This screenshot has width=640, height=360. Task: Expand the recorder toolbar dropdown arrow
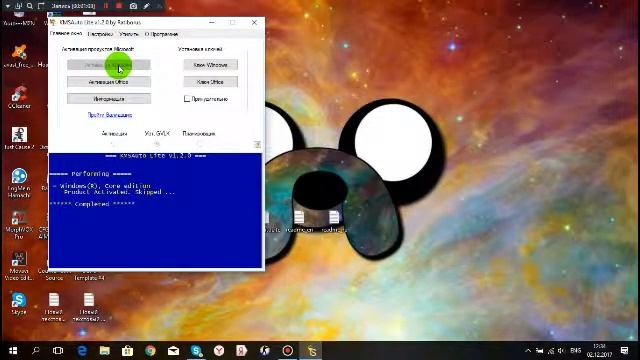pos(7,6)
